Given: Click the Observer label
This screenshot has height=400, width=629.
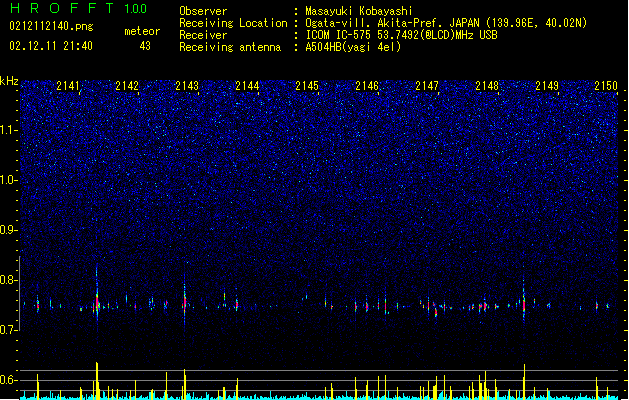Looking at the screenshot, I should tap(203, 11).
